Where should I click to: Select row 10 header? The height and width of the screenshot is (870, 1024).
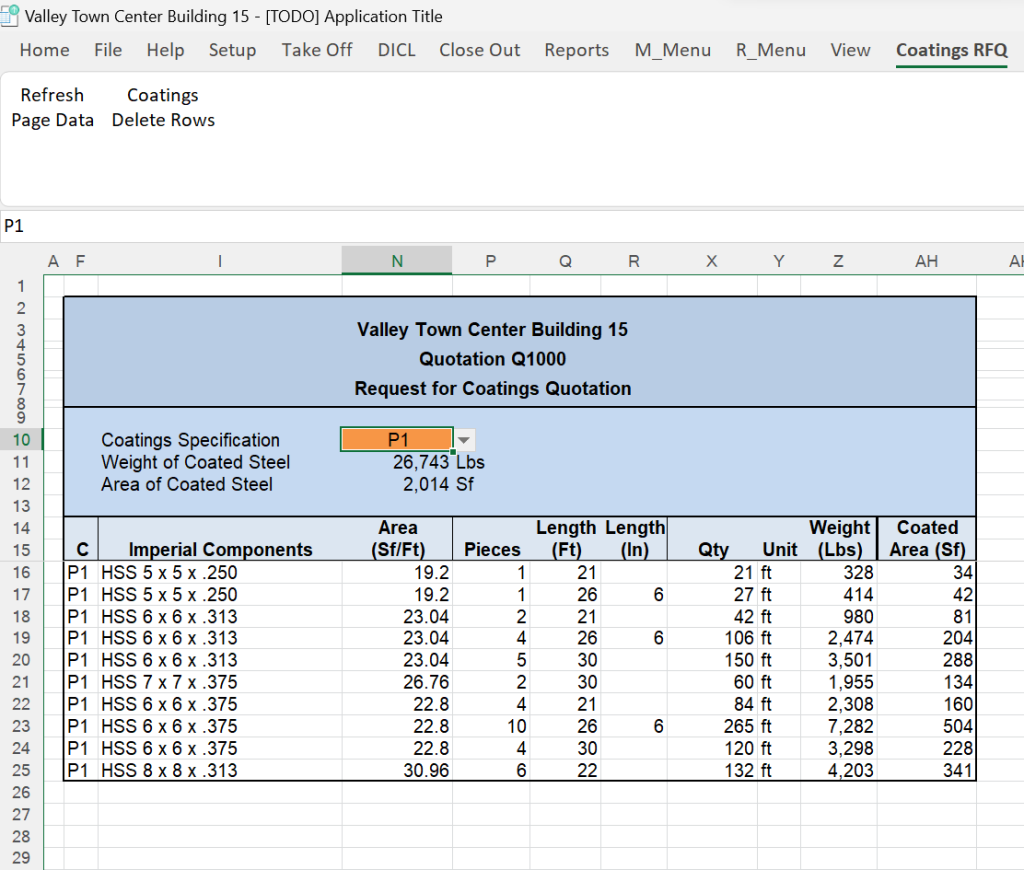tap(22, 440)
